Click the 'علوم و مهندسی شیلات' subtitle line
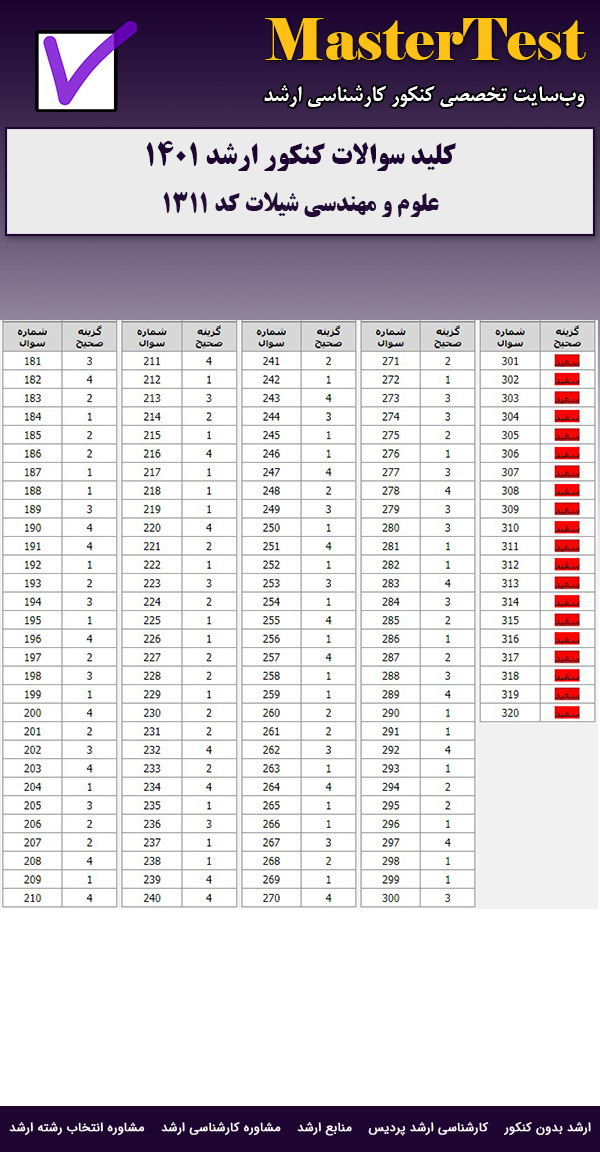Image resolution: width=600 pixels, height=1152 pixels. [300, 203]
